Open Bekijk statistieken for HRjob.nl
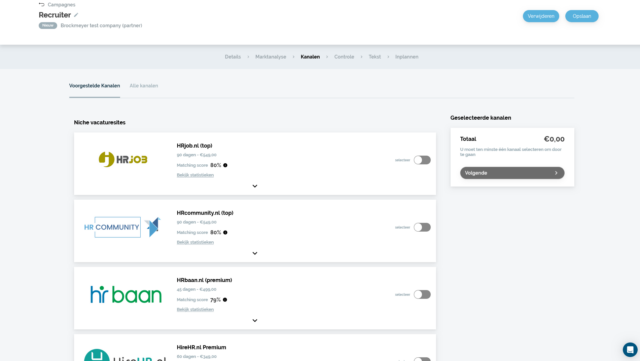 pyautogui.click(x=195, y=175)
